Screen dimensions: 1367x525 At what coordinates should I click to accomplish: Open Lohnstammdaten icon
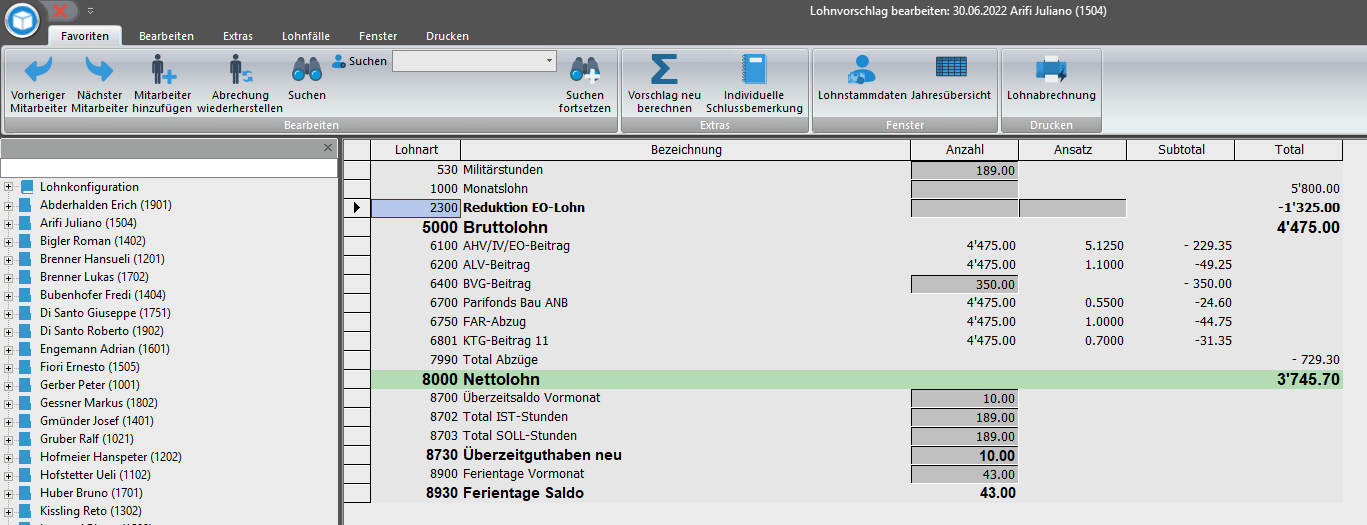[x=862, y=69]
